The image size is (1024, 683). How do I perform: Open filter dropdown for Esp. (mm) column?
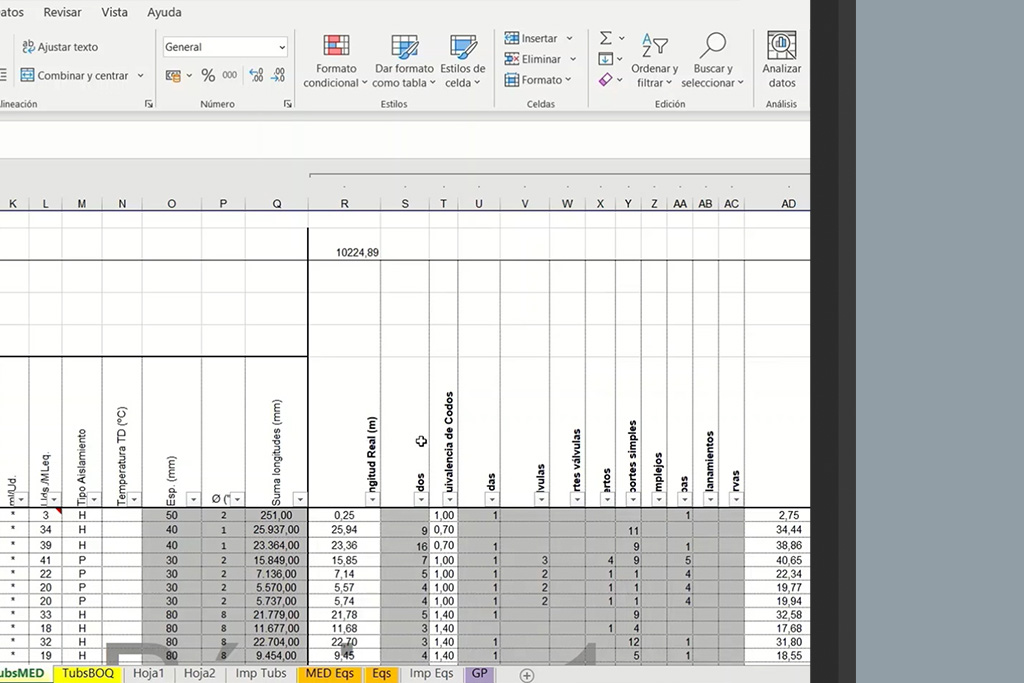click(x=193, y=500)
